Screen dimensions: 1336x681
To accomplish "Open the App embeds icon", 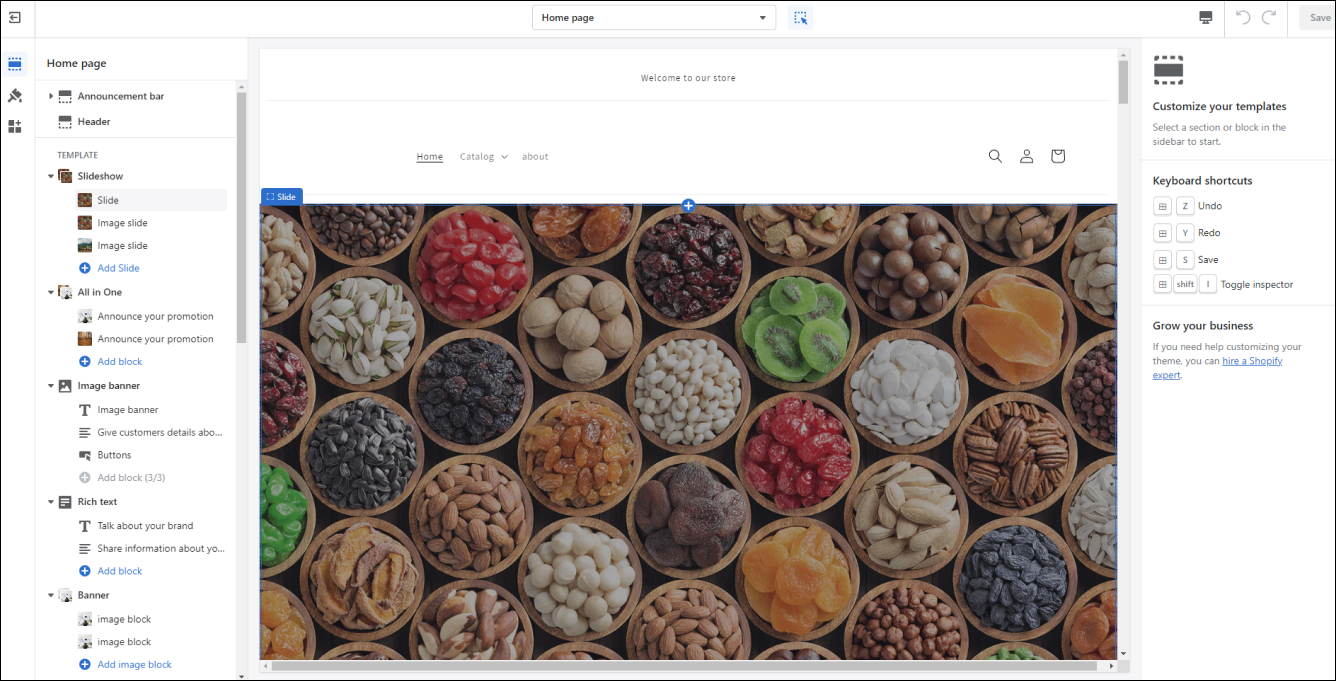I will (15, 126).
